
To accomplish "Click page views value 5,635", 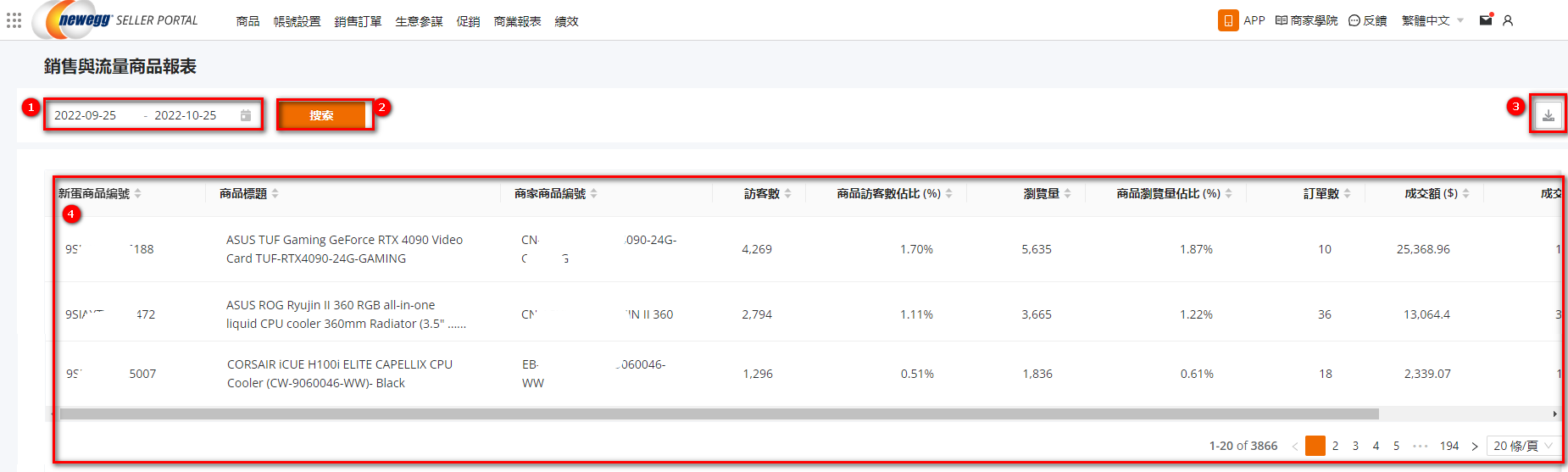I will point(1037,249).
